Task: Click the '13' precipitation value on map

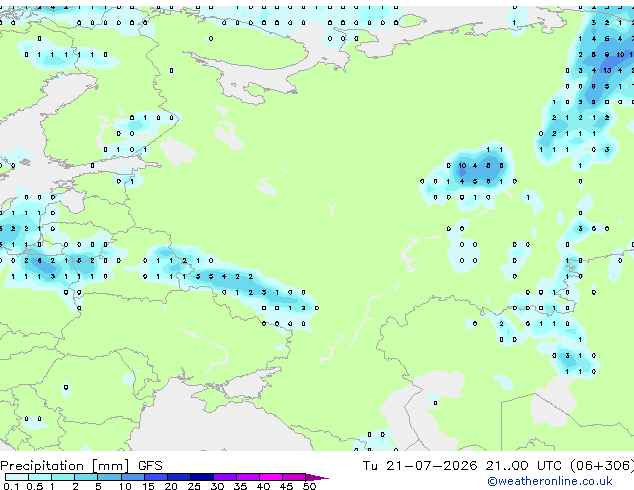Action: [607, 70]
